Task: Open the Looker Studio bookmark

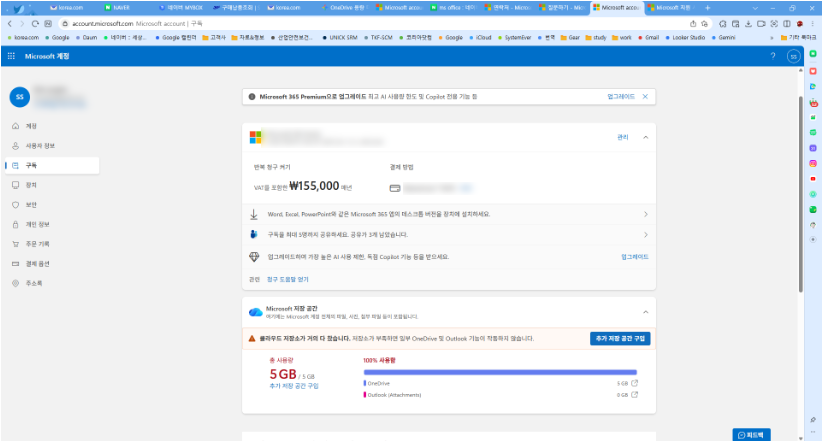Action: click(685, 38)
